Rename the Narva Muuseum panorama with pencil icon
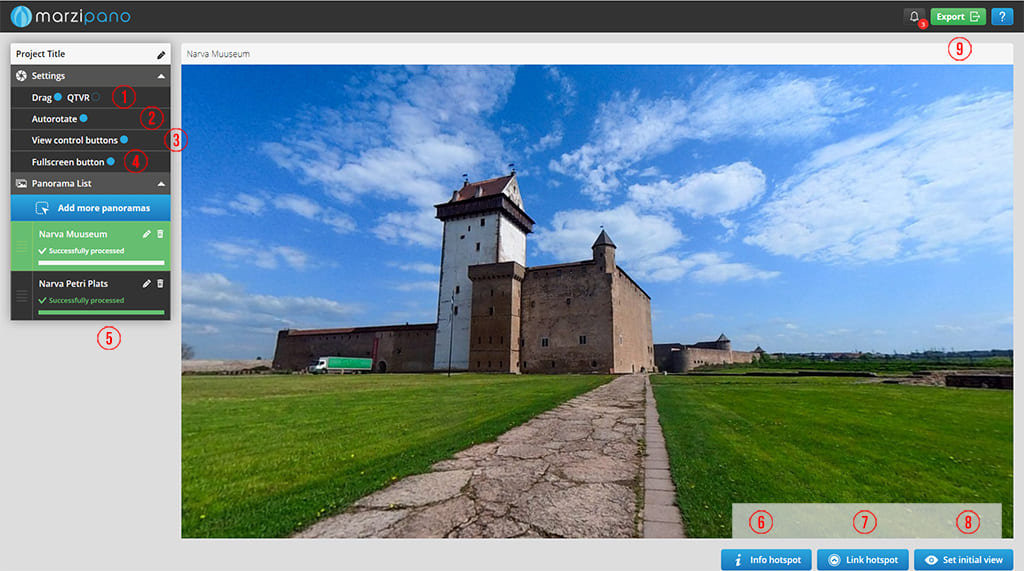Screen dimensions: 1024x571 pyautogui.click(x=146, y=234)
